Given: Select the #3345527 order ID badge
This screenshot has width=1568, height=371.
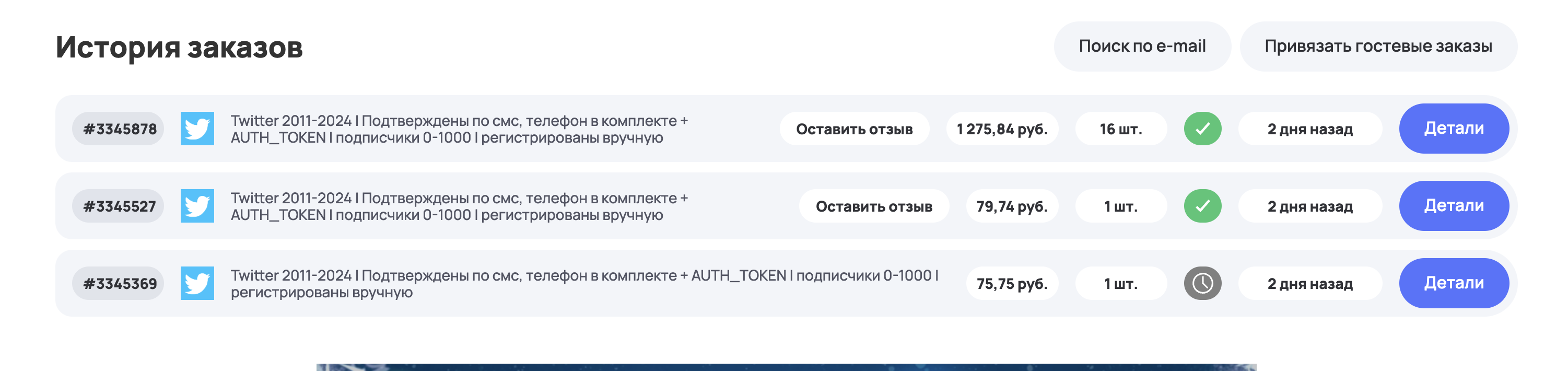Looking at the screenshot, I should (x=119, y=206).
